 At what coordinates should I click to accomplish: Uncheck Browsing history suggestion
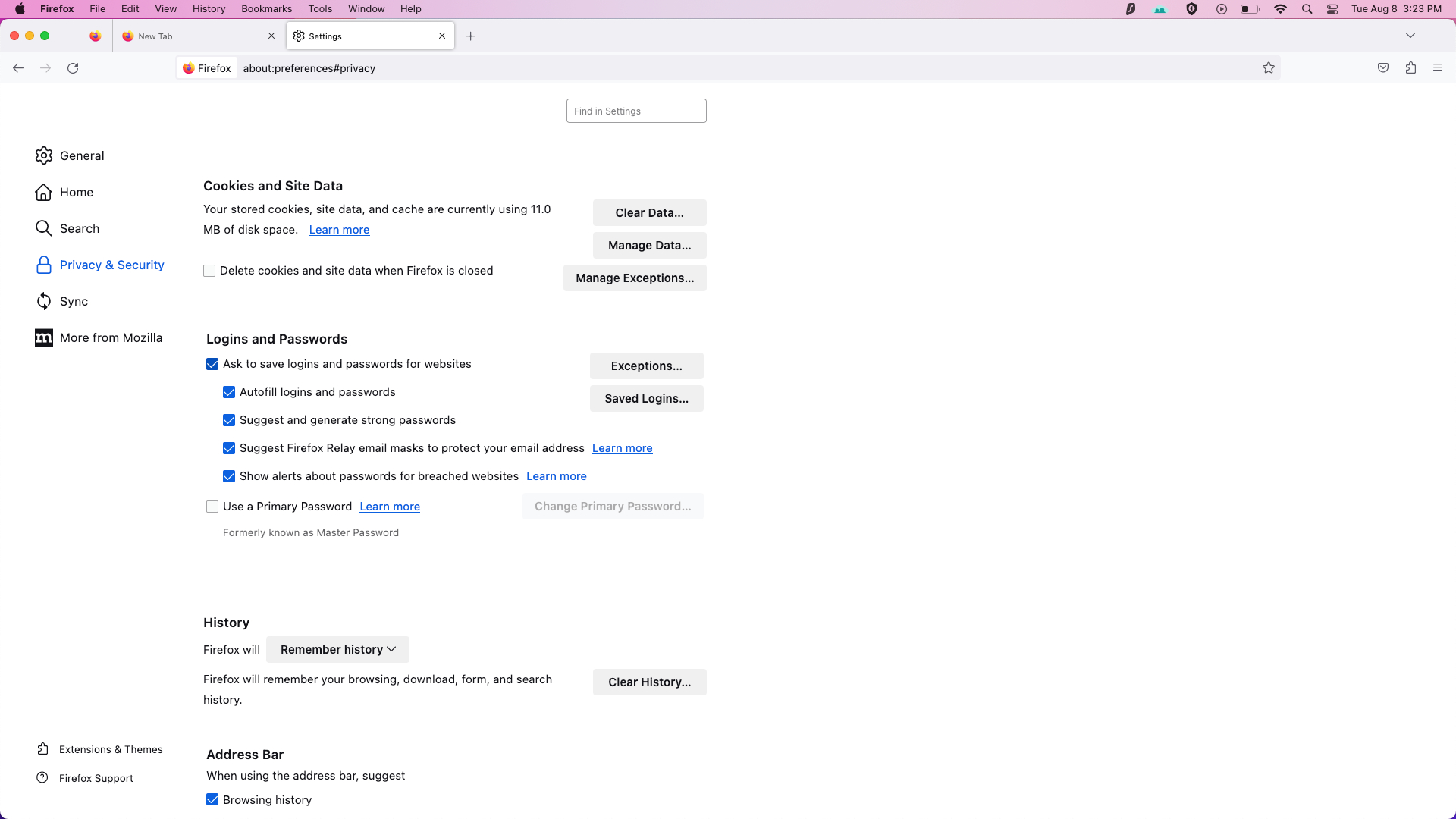click(212, 800)
